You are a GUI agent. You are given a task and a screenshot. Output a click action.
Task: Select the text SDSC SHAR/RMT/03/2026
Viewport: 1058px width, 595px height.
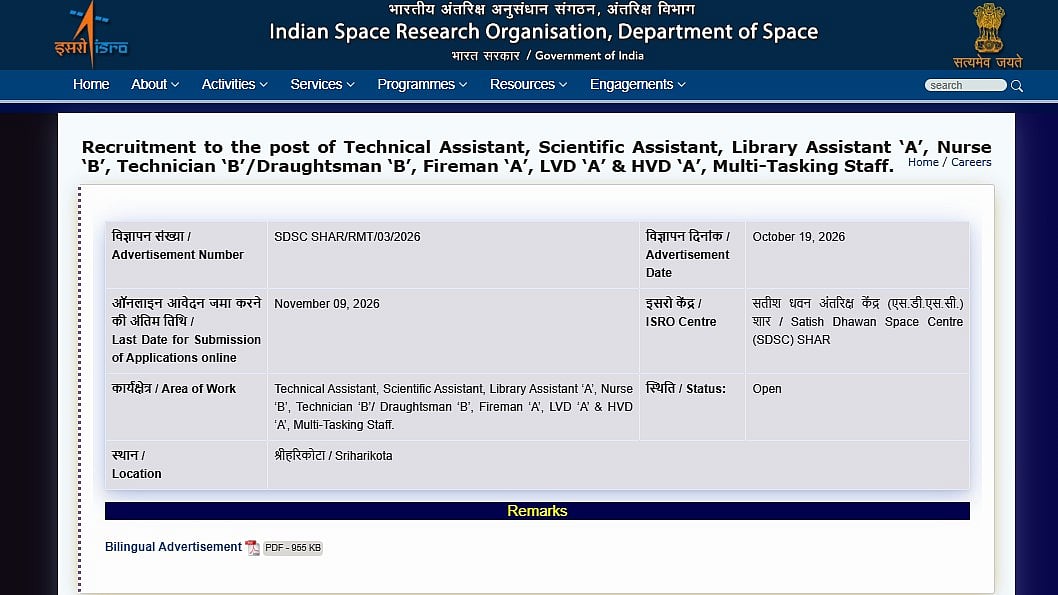(347, 237)
